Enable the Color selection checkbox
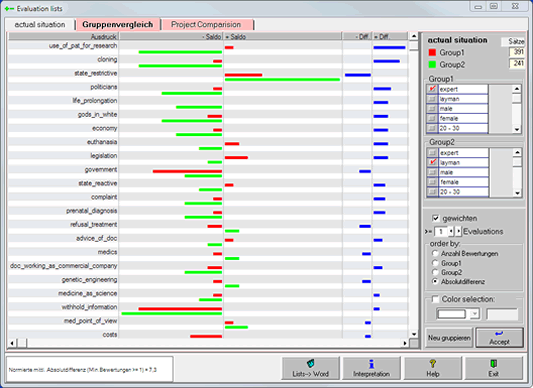The height and width of the screenshot is (388, 533). [x=435, y=299]
